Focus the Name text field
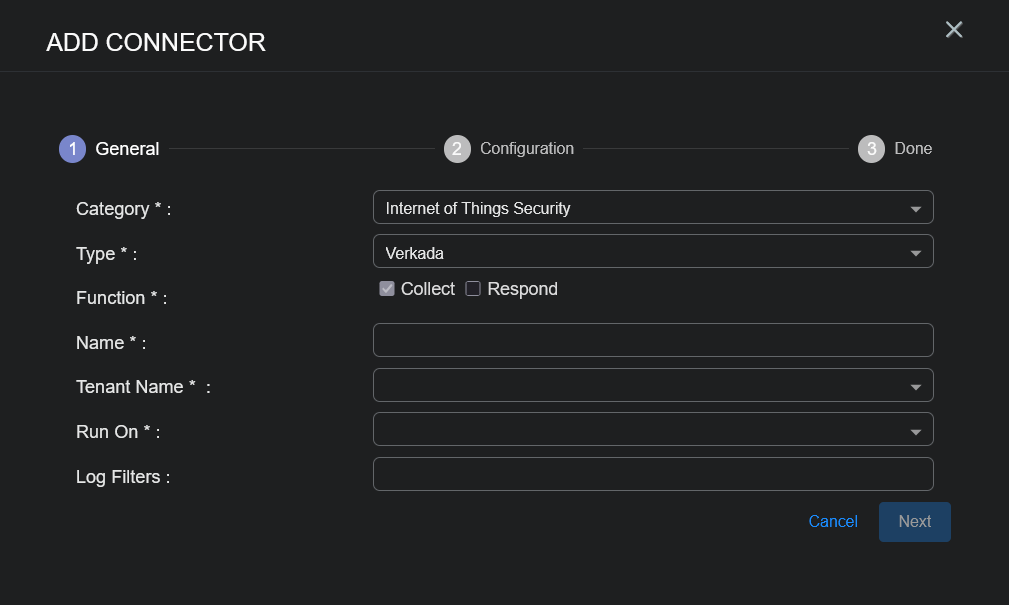The height and width of the screenshot is (605, 1009). [653, 341]
